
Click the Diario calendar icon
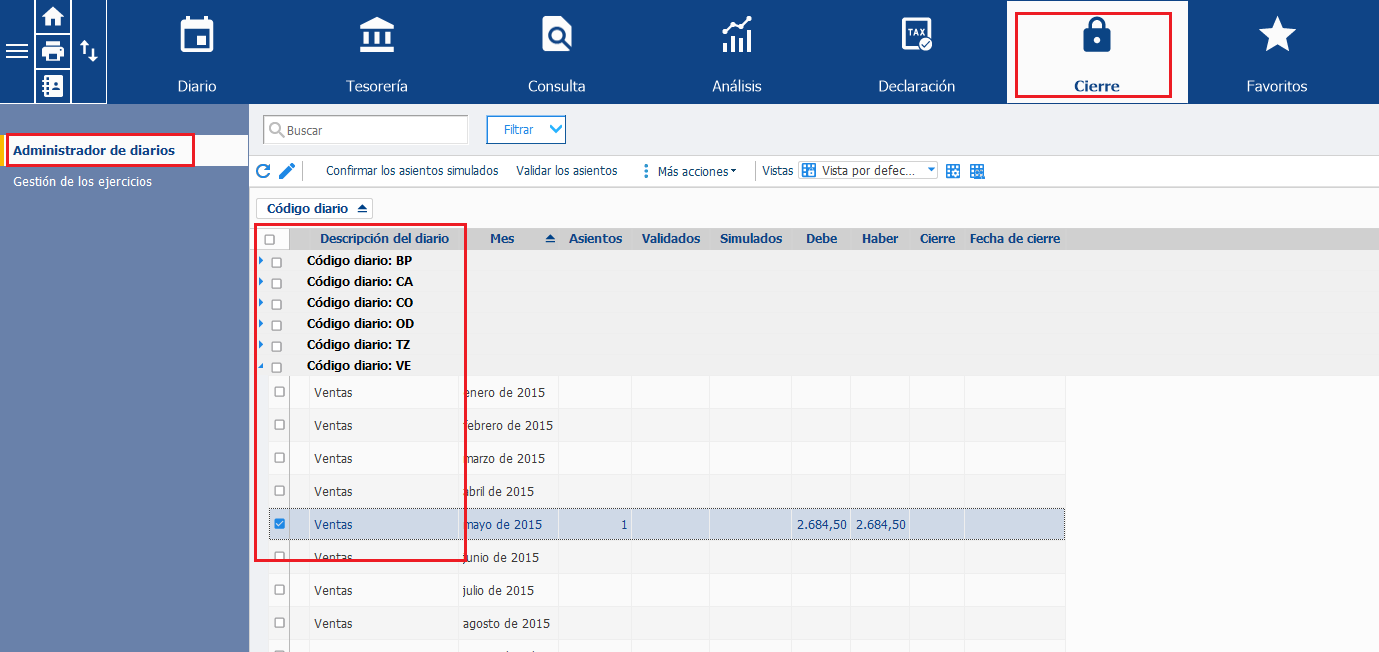[x=197, y=35]
